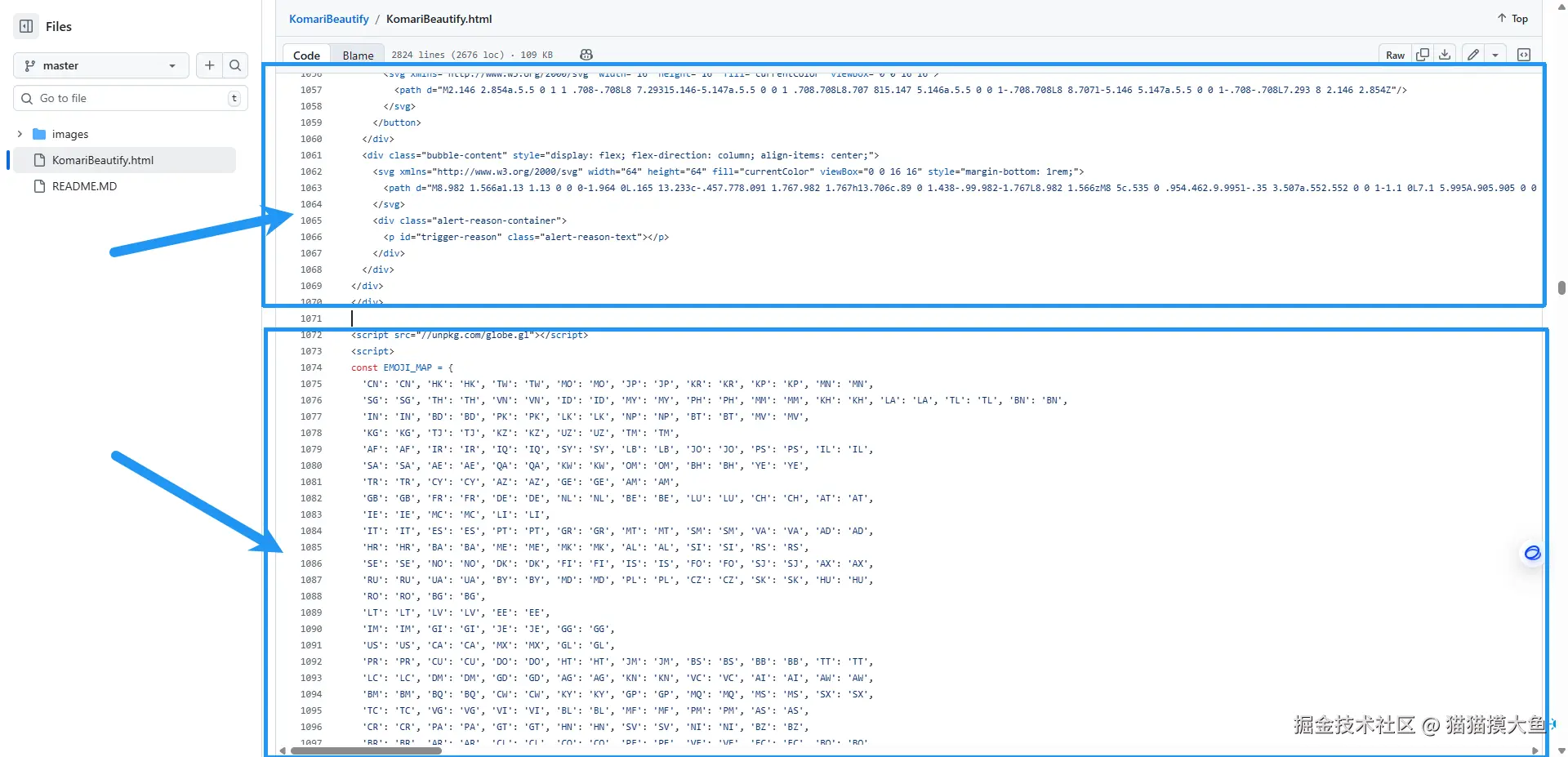Click the page vertical scrollbar thumb
The height and width of the screenshot is (757, 1568).
click(x=1561, y=287)
